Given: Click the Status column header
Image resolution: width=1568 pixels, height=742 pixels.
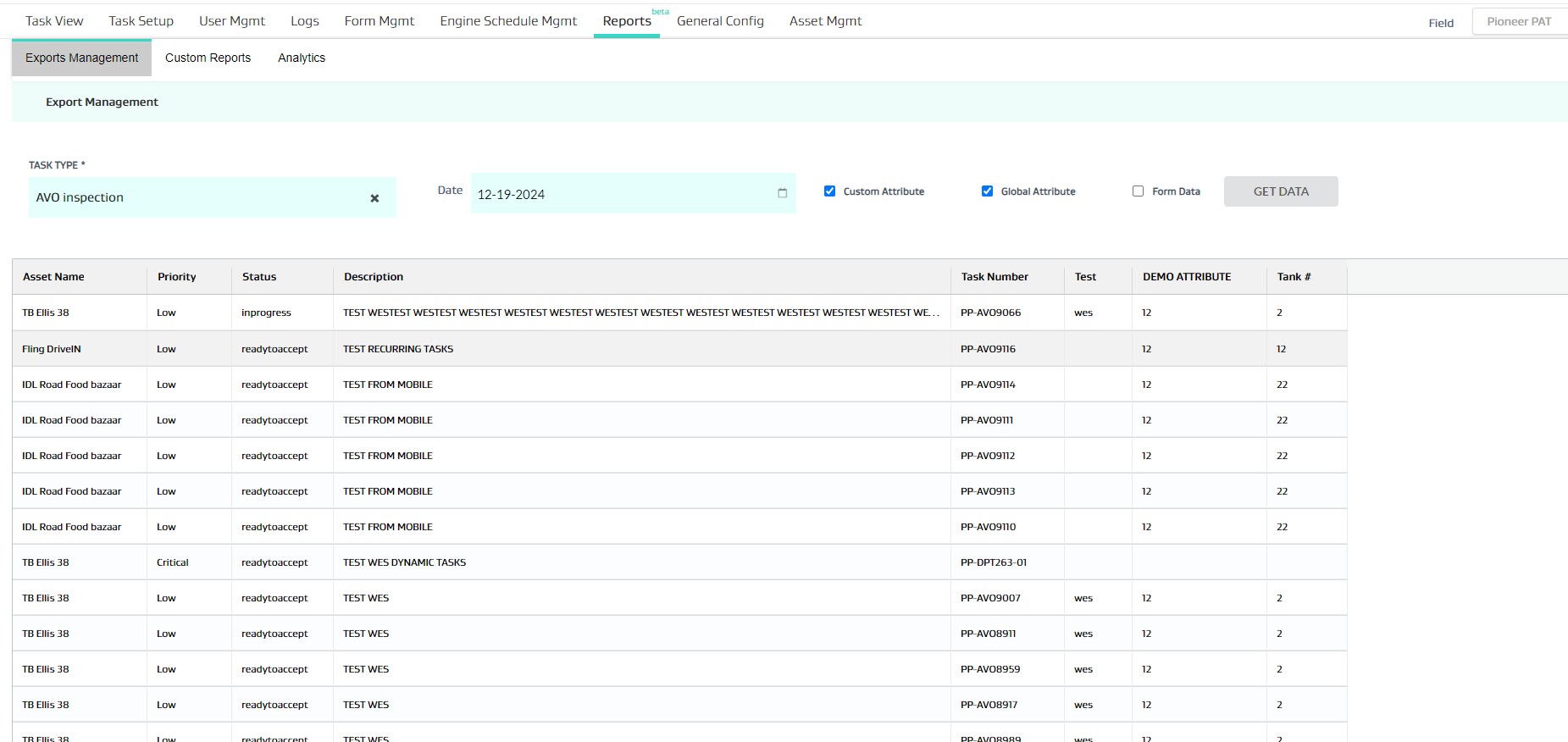Looking at the screenshot, I should tap(259, 277).
